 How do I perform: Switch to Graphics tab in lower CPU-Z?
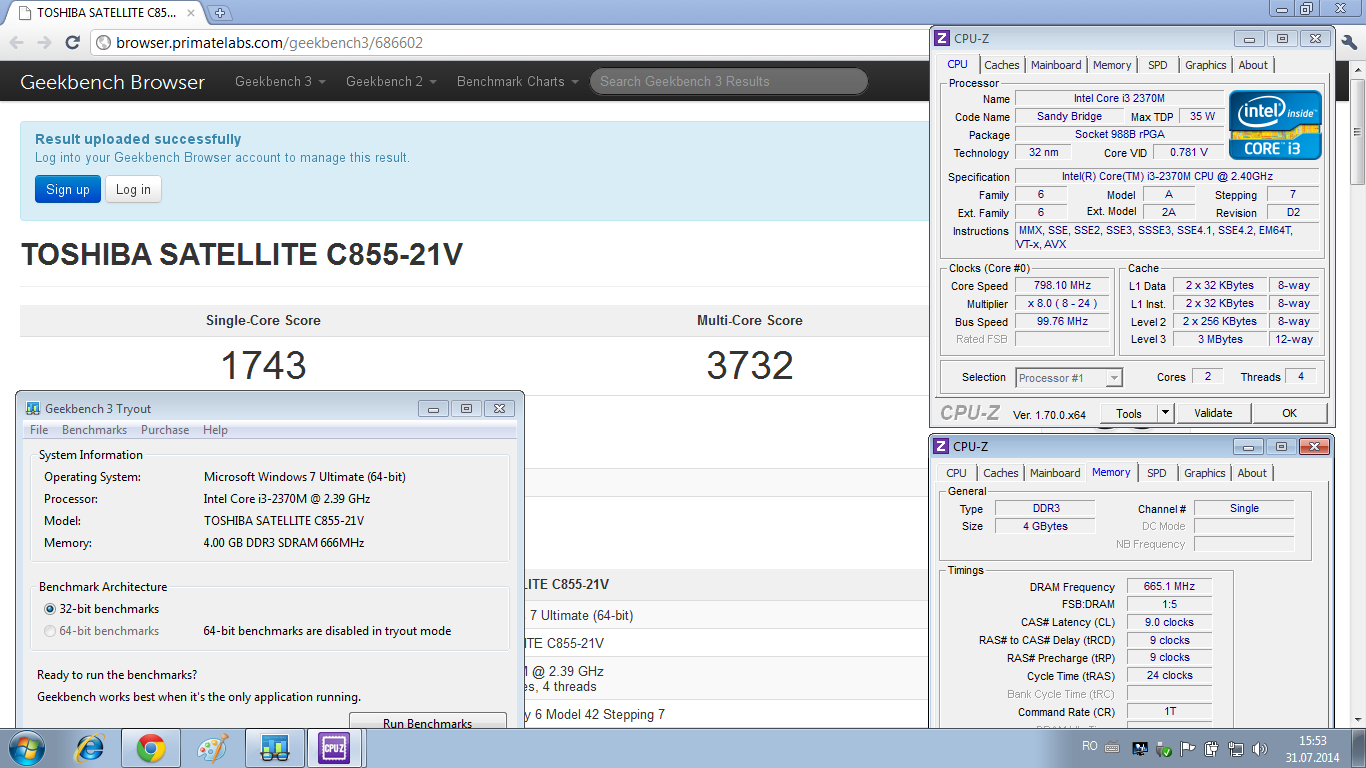(1204, 473)
